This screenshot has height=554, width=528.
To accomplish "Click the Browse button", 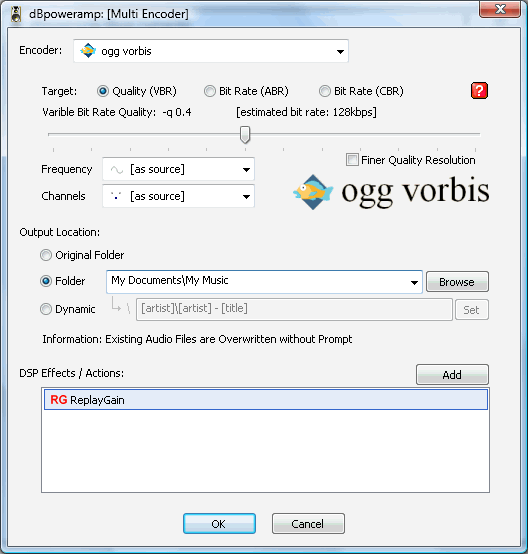I will (x=457, y=282).
